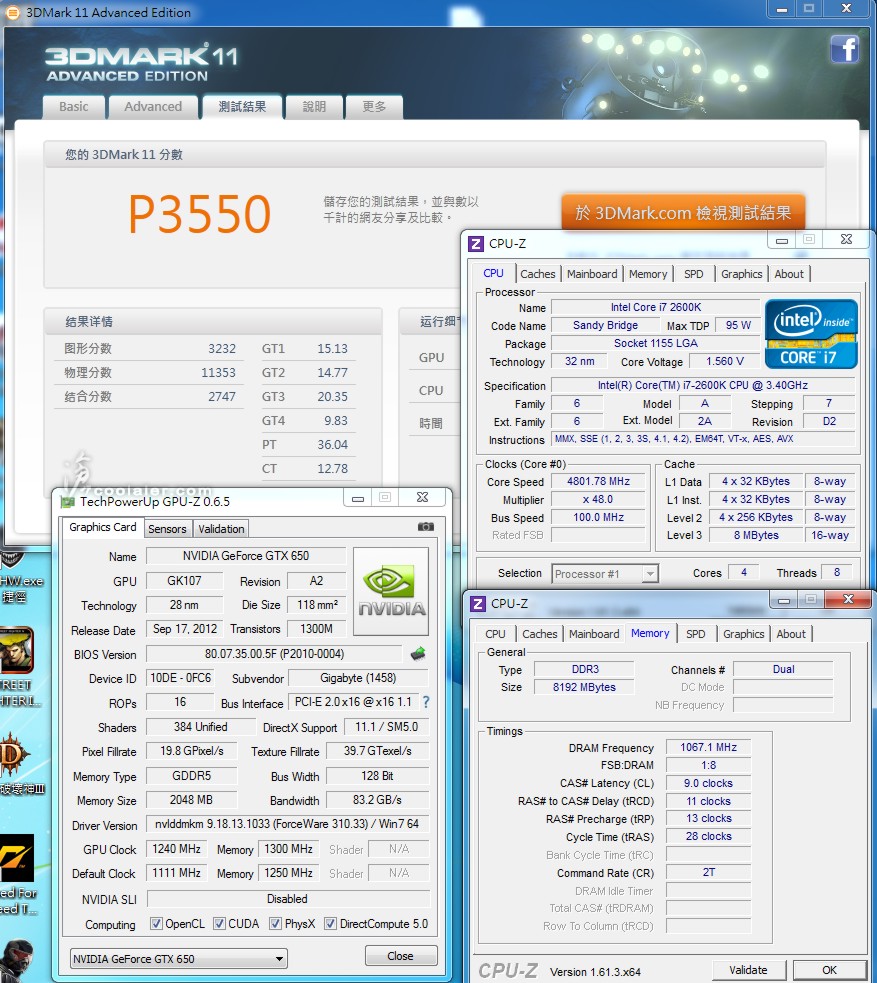Click the CPU-Z Z icon, Memory window
This screenshot has width=877, height=983.
pyautogui.click(x=478, y=604)
